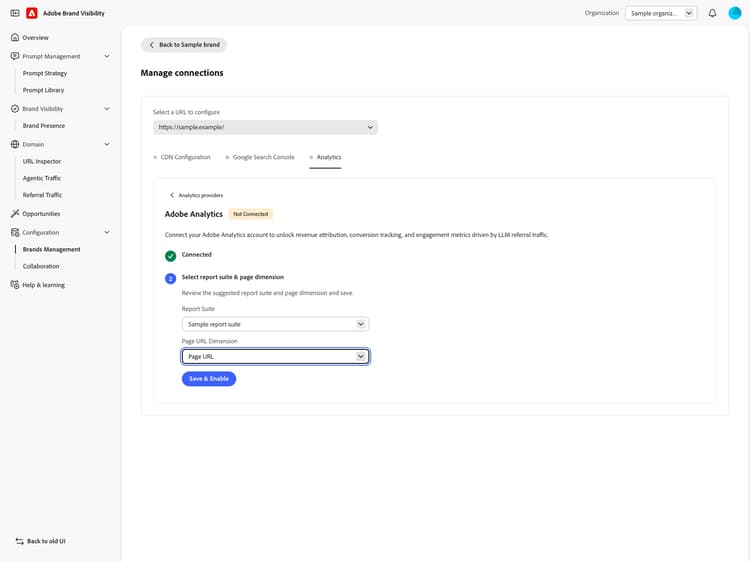Click the back chevron beside Analytics providers

pyautogui.click(x=172, y=195)
